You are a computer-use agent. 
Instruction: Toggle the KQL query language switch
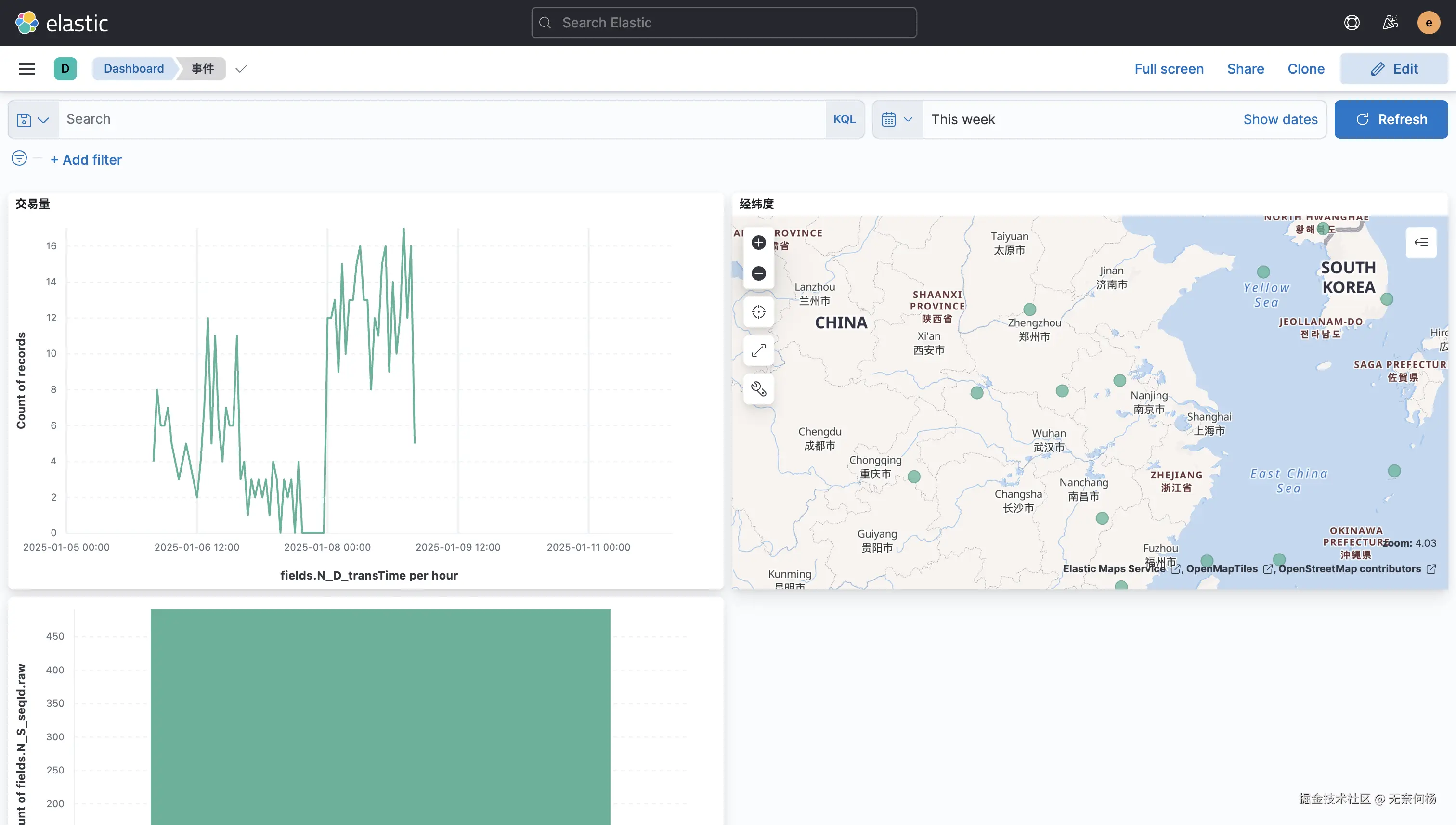coord(844,119)
